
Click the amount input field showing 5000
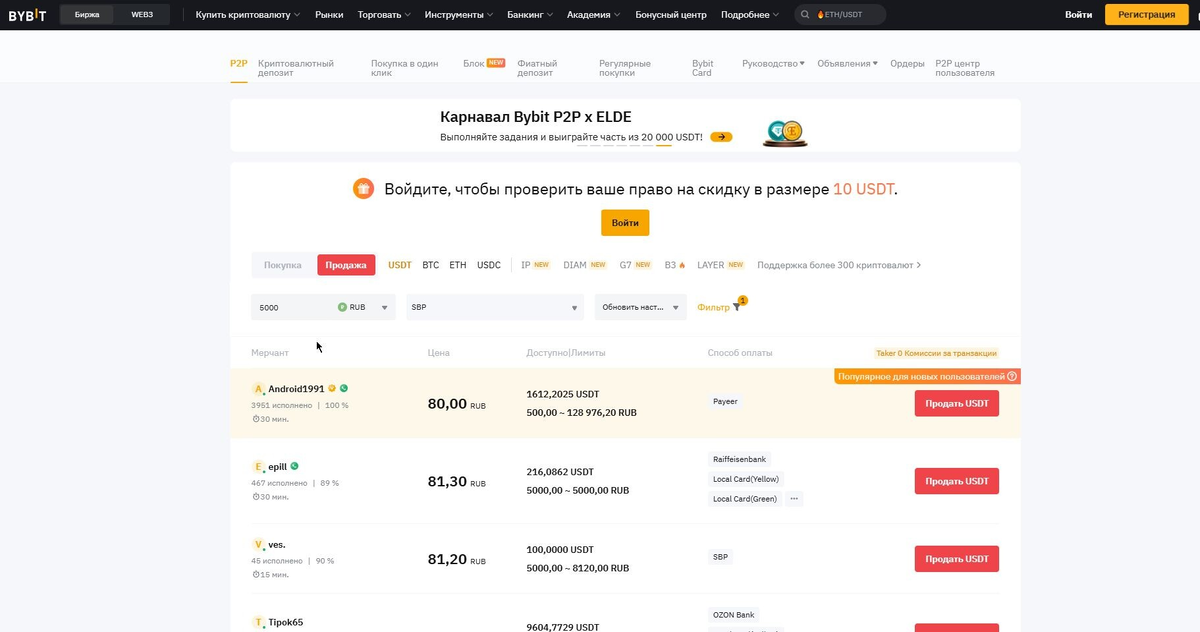(292, 307)
